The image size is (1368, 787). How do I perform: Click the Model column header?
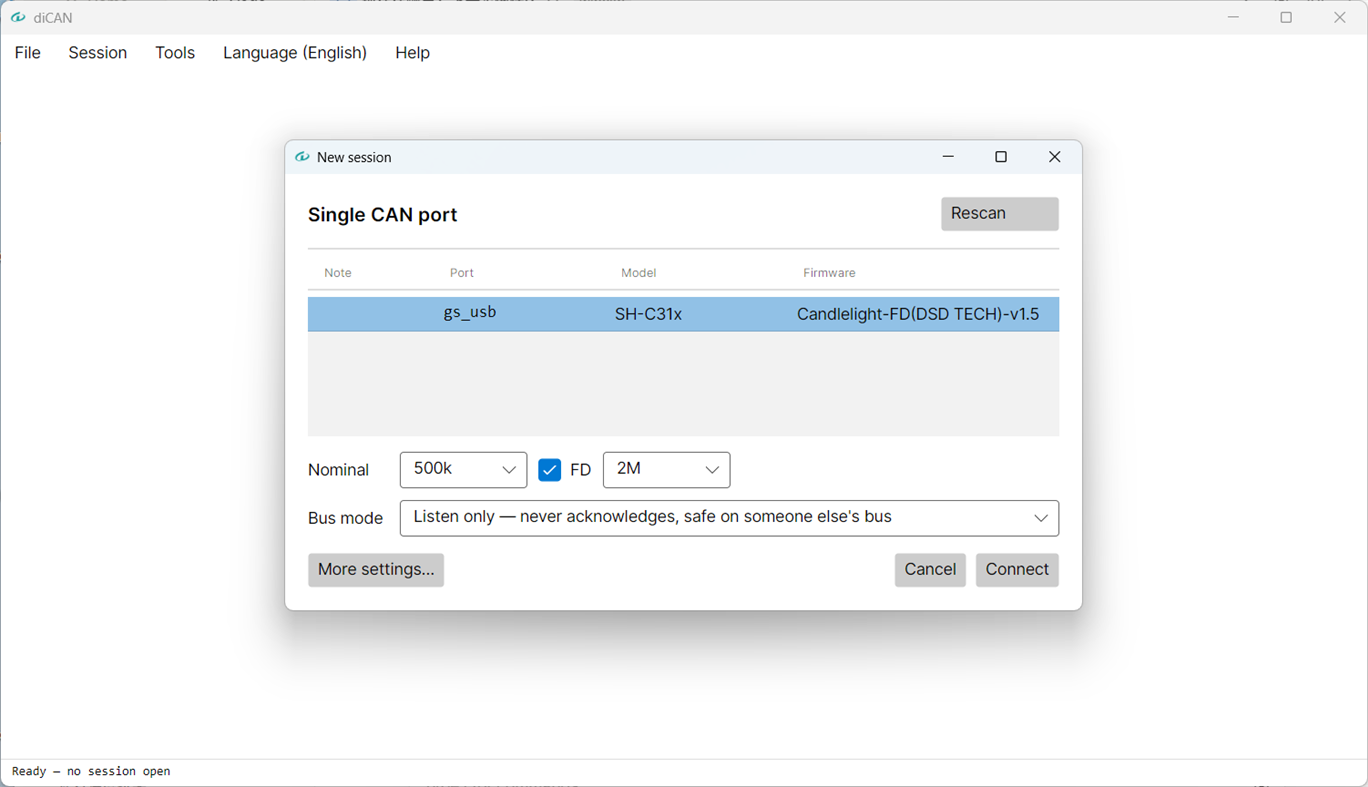click(639, 273)
